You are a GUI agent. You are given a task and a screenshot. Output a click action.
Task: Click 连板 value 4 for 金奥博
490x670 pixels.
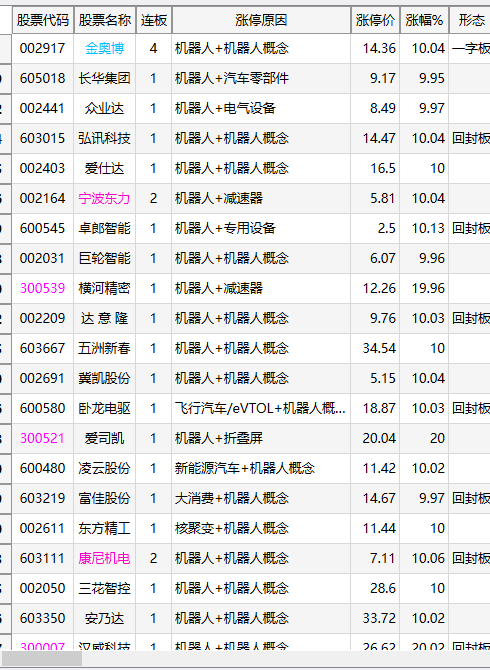(x=153, y=48)
